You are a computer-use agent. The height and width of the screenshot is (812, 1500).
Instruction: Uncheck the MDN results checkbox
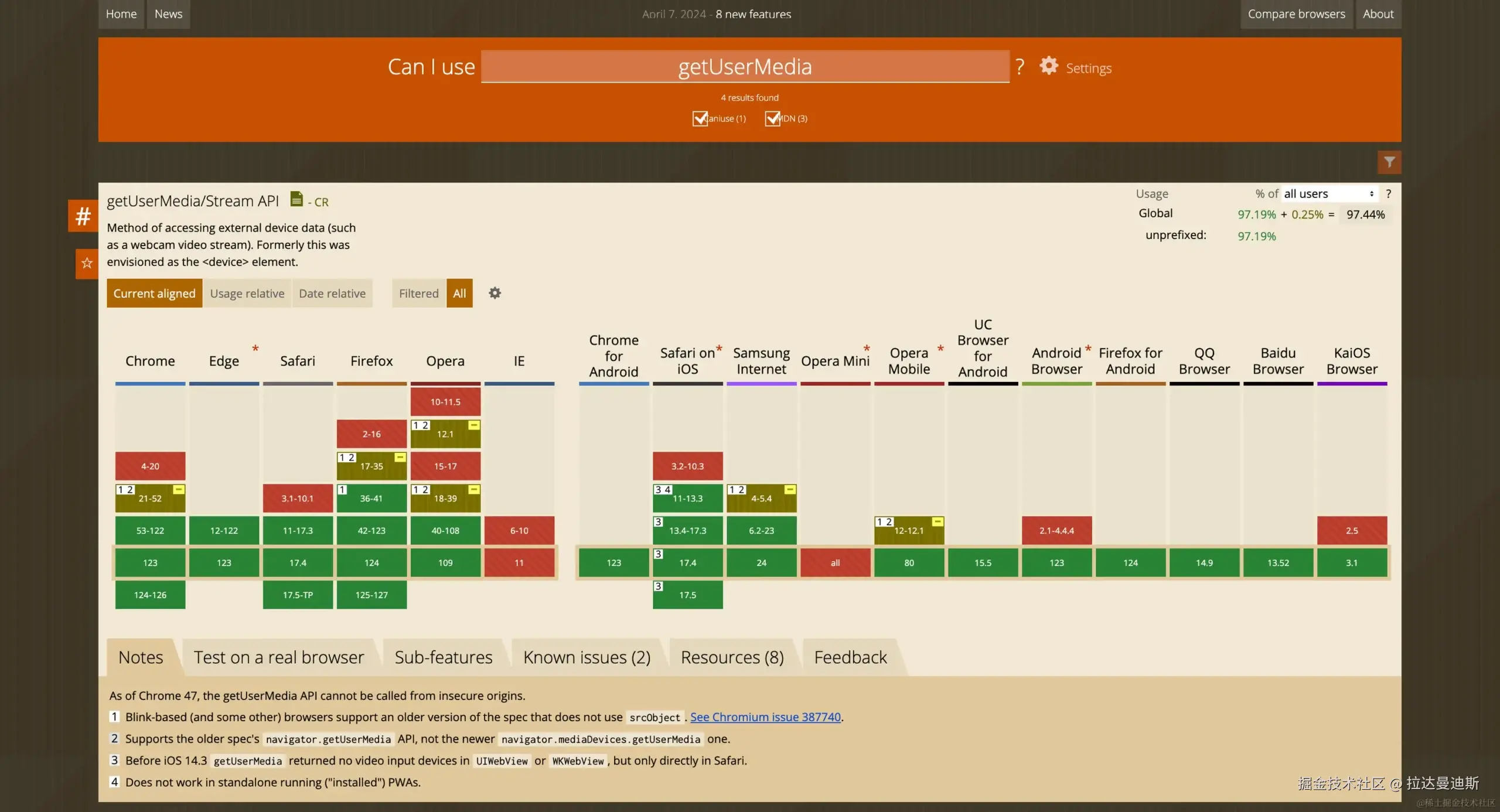pyautogui.click(x=772, y=118)
